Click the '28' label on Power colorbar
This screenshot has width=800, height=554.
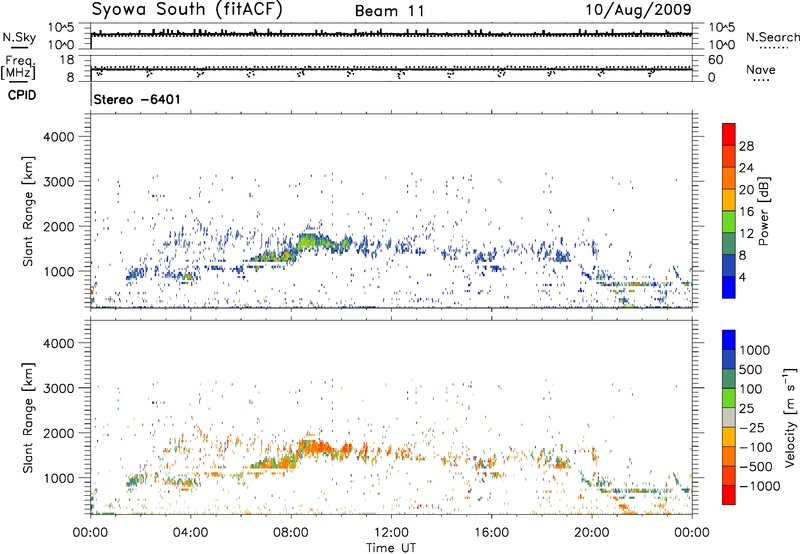pyautogui.click(x=746, y=146)
